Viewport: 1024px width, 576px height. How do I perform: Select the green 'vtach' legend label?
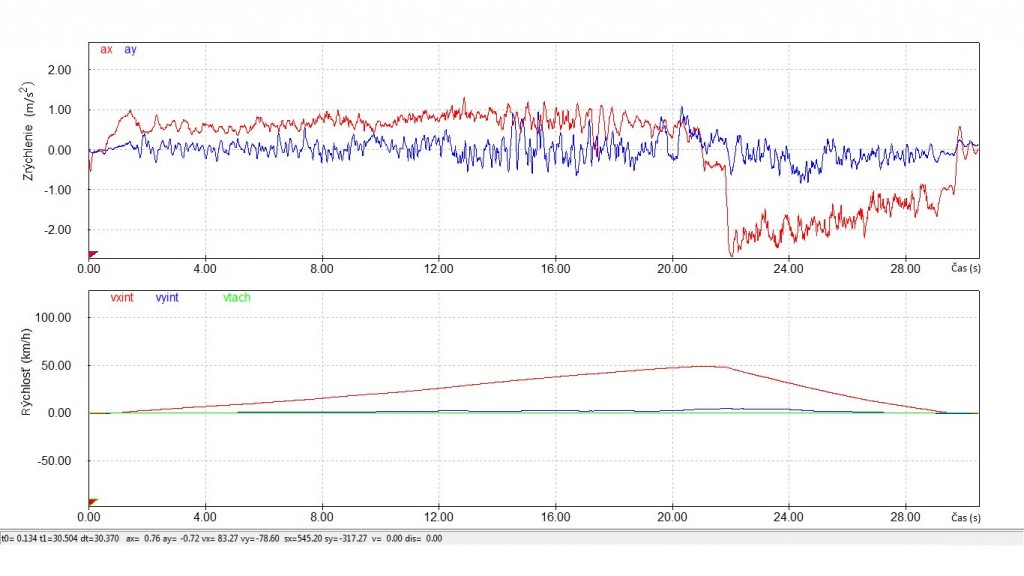236,298
